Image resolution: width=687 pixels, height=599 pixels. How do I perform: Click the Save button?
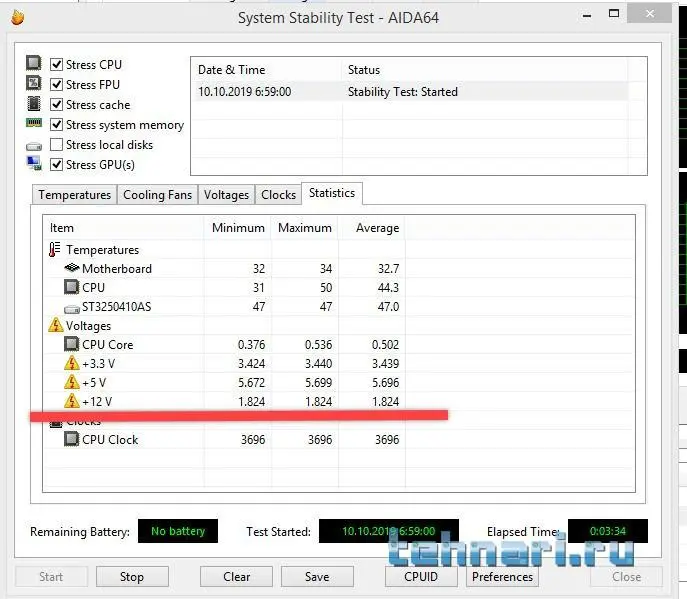click(x=317, y=577)
